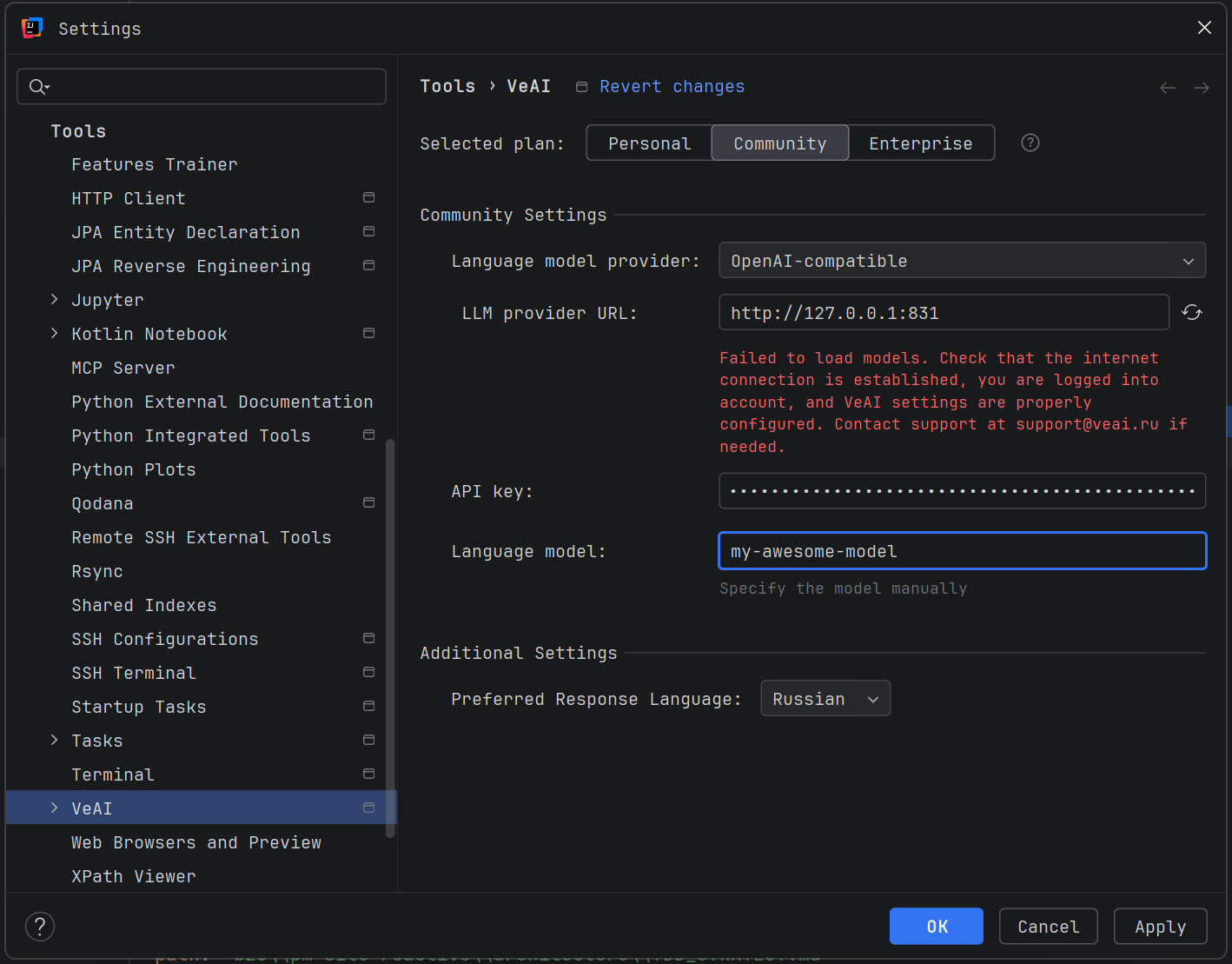Open Preferred Response Language dropdown
Image resolution: width=1232 pixels, height=964 pixels.
(x=825, y=699)
